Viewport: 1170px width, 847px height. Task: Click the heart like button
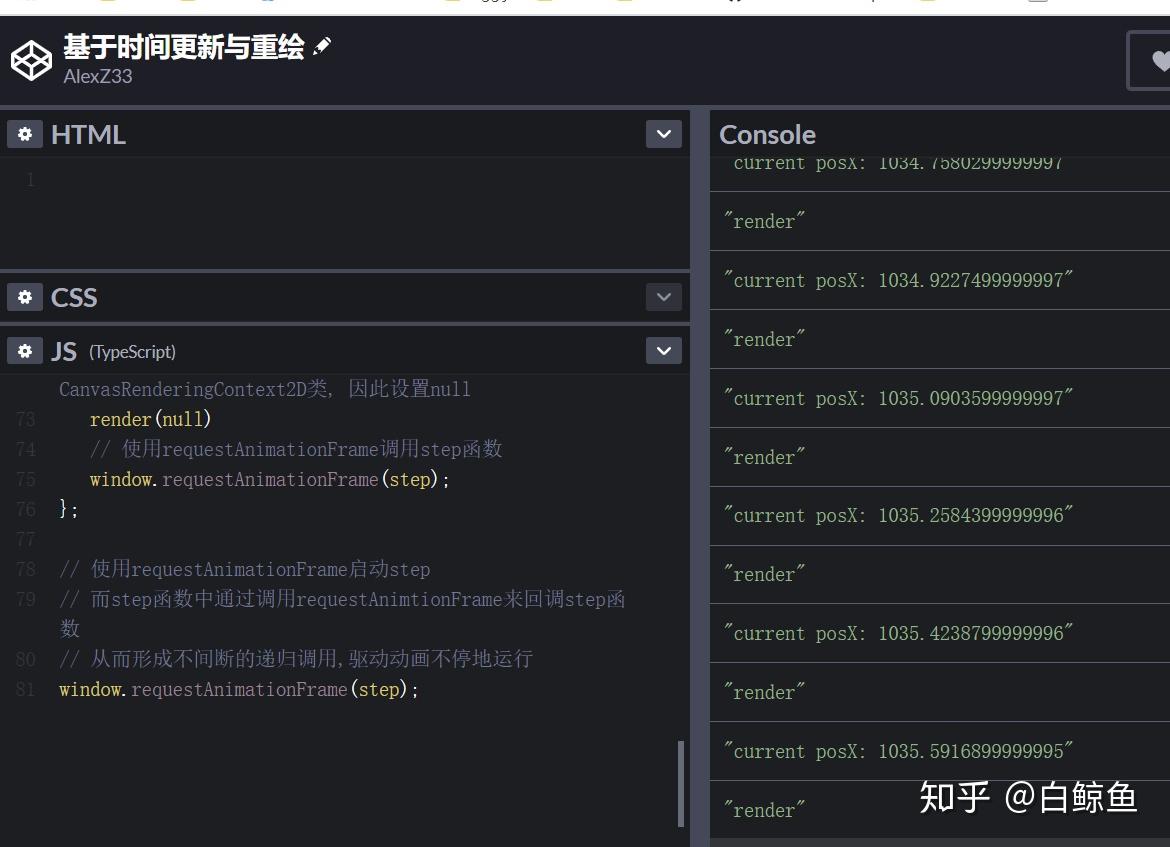(x=1153, y=60)
